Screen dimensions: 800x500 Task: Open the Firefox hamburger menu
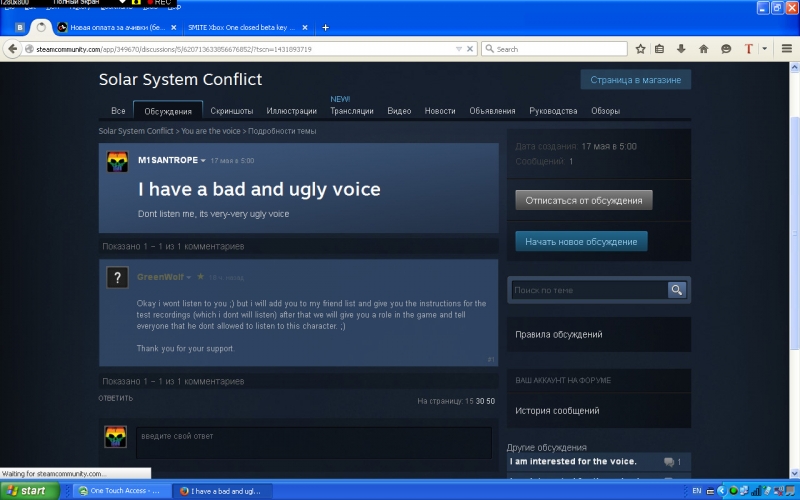[x=787, y=49]
